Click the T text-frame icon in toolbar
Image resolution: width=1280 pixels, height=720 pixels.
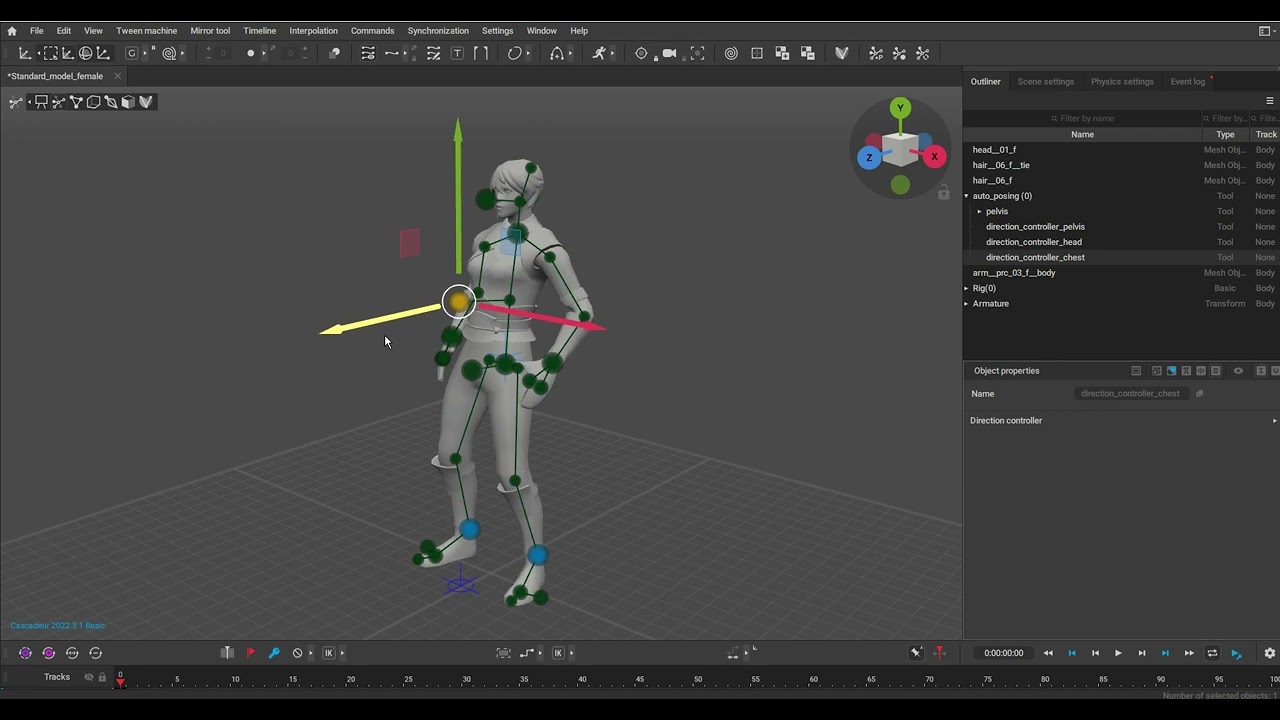tap(457, 53)
